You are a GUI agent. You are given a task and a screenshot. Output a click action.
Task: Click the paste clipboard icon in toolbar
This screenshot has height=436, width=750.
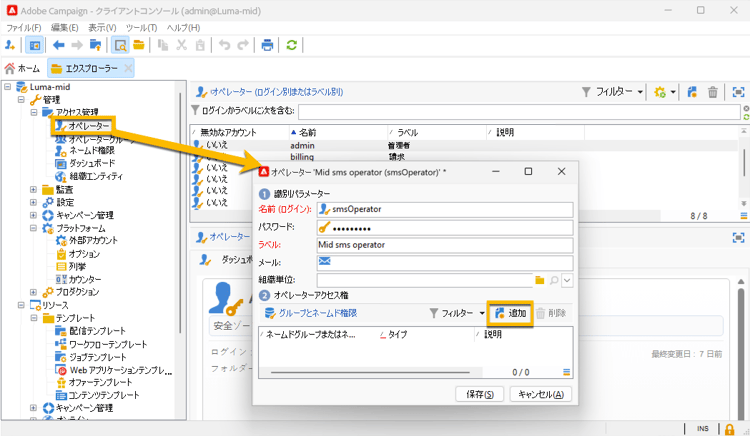tap(200, 45)
